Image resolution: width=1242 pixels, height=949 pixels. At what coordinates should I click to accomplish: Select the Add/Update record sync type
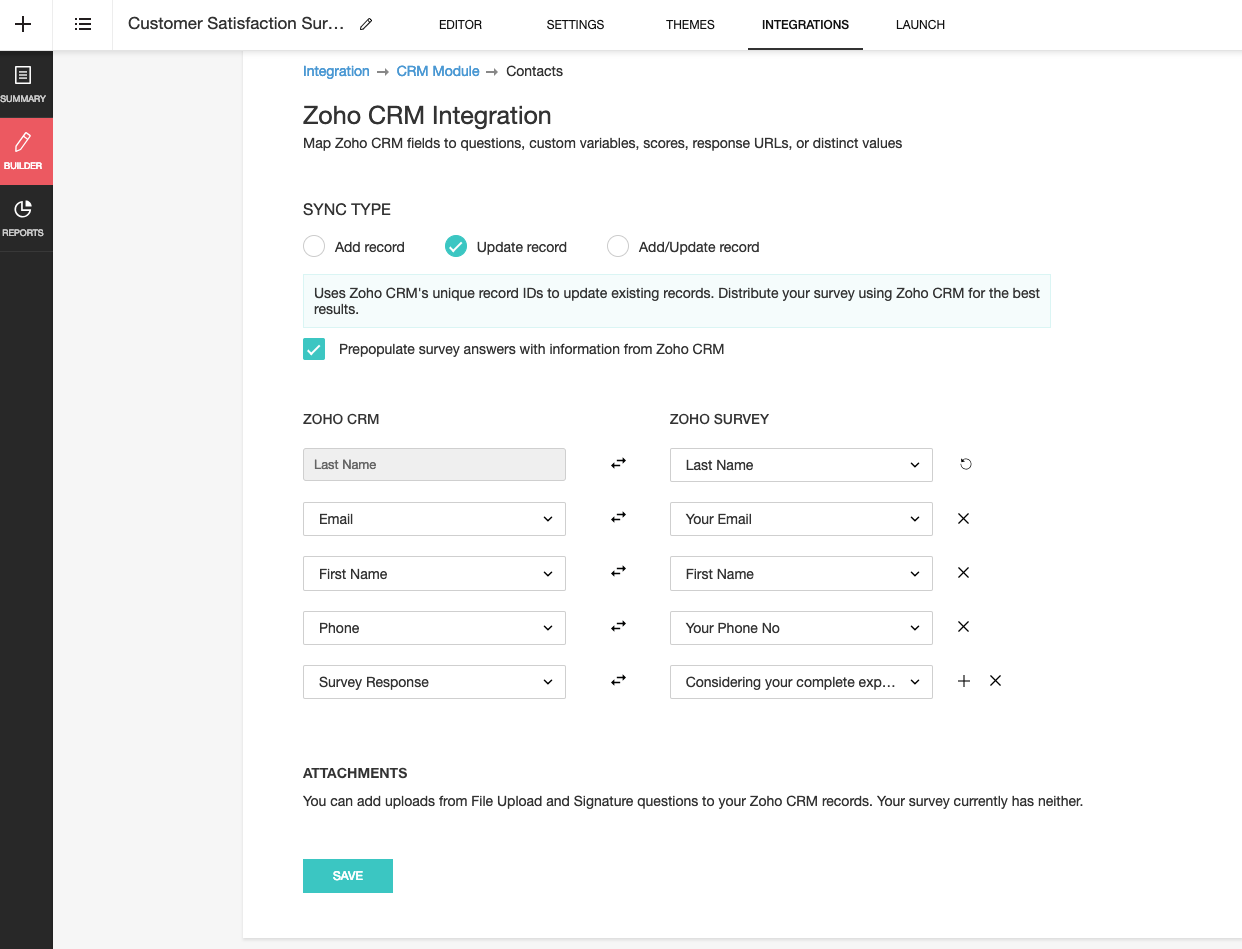coord(618,246)
